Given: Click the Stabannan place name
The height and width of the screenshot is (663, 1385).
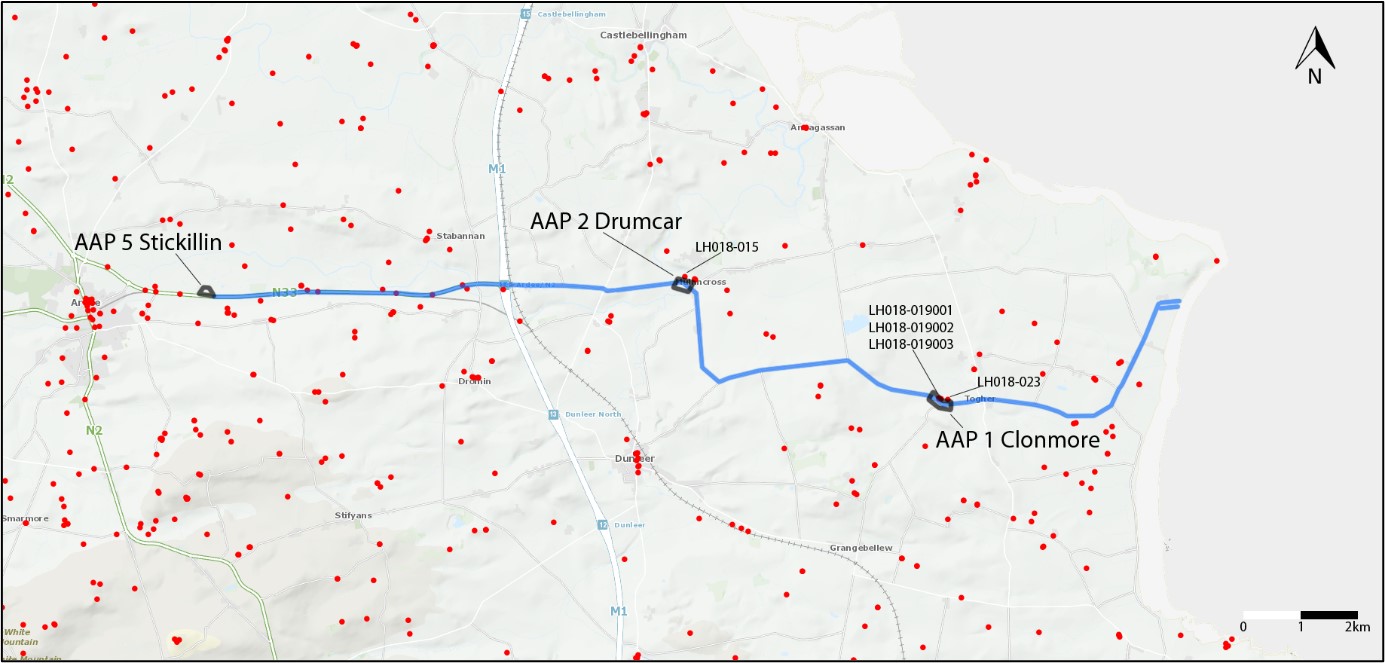Looking at the screenshot, I should 460,236.
